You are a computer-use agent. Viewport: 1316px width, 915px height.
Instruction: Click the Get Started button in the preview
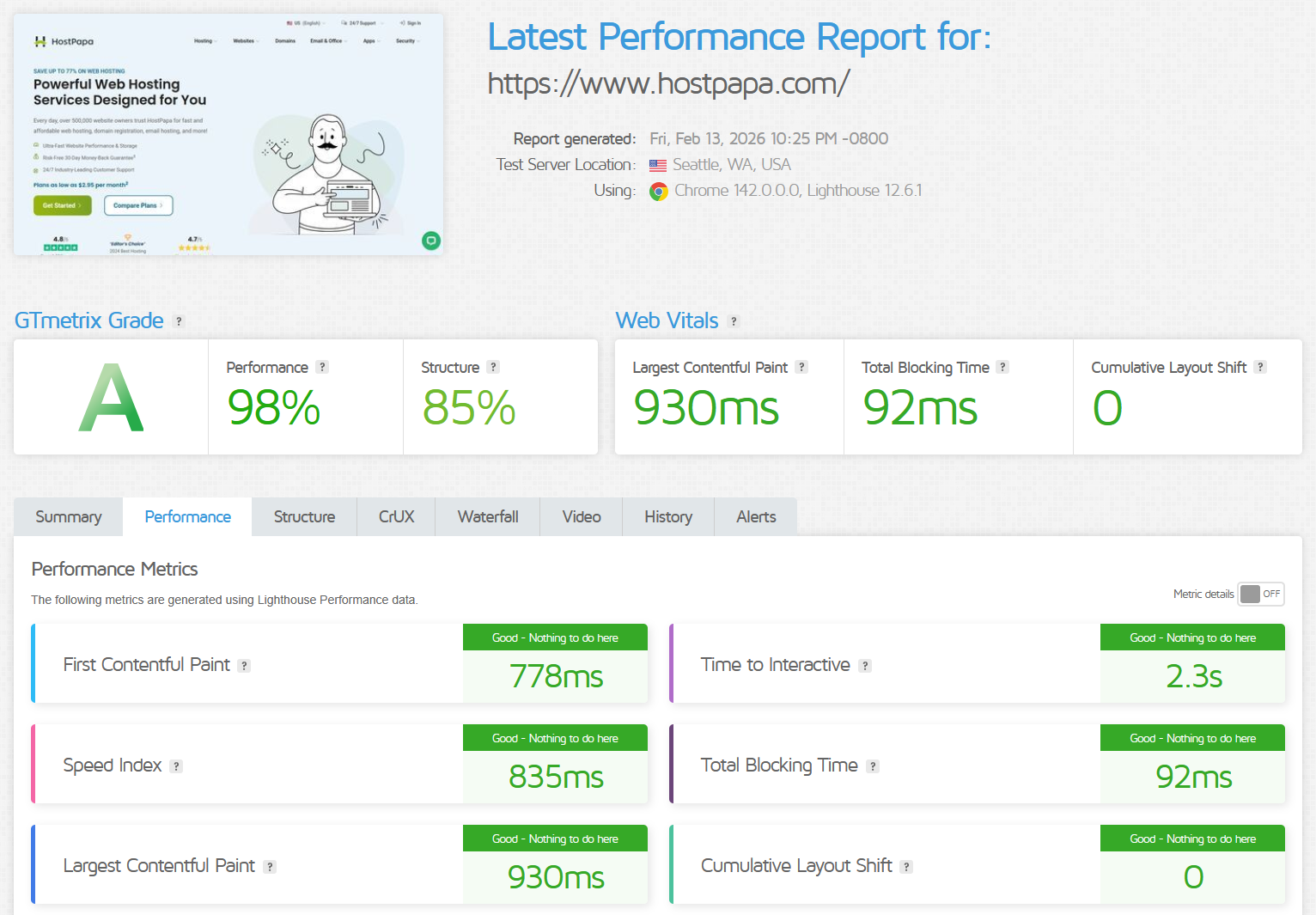62,205
